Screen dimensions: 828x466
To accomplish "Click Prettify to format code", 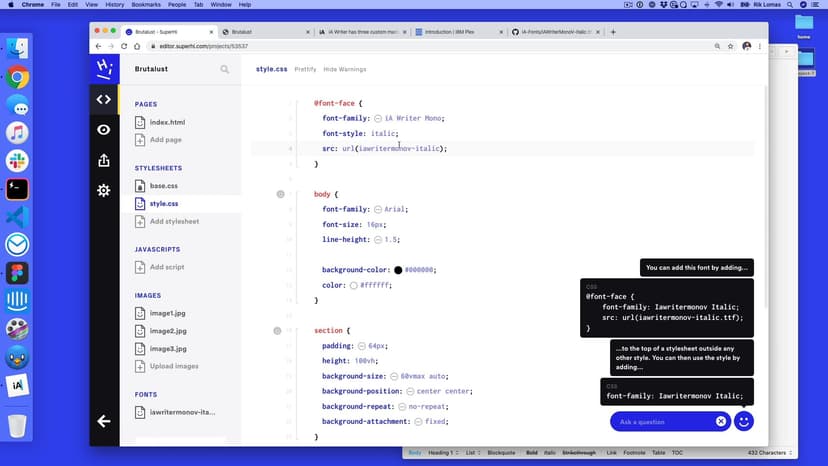I will pos(305,69).
